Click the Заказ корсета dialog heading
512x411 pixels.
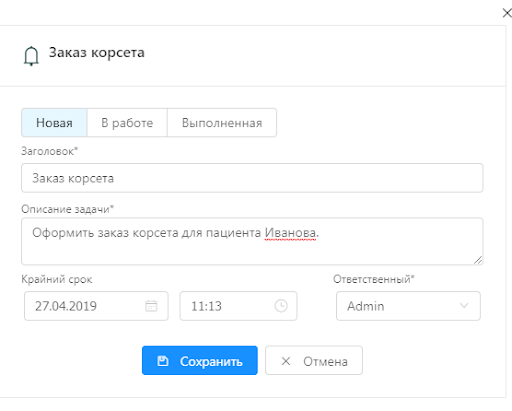point(97,53)
